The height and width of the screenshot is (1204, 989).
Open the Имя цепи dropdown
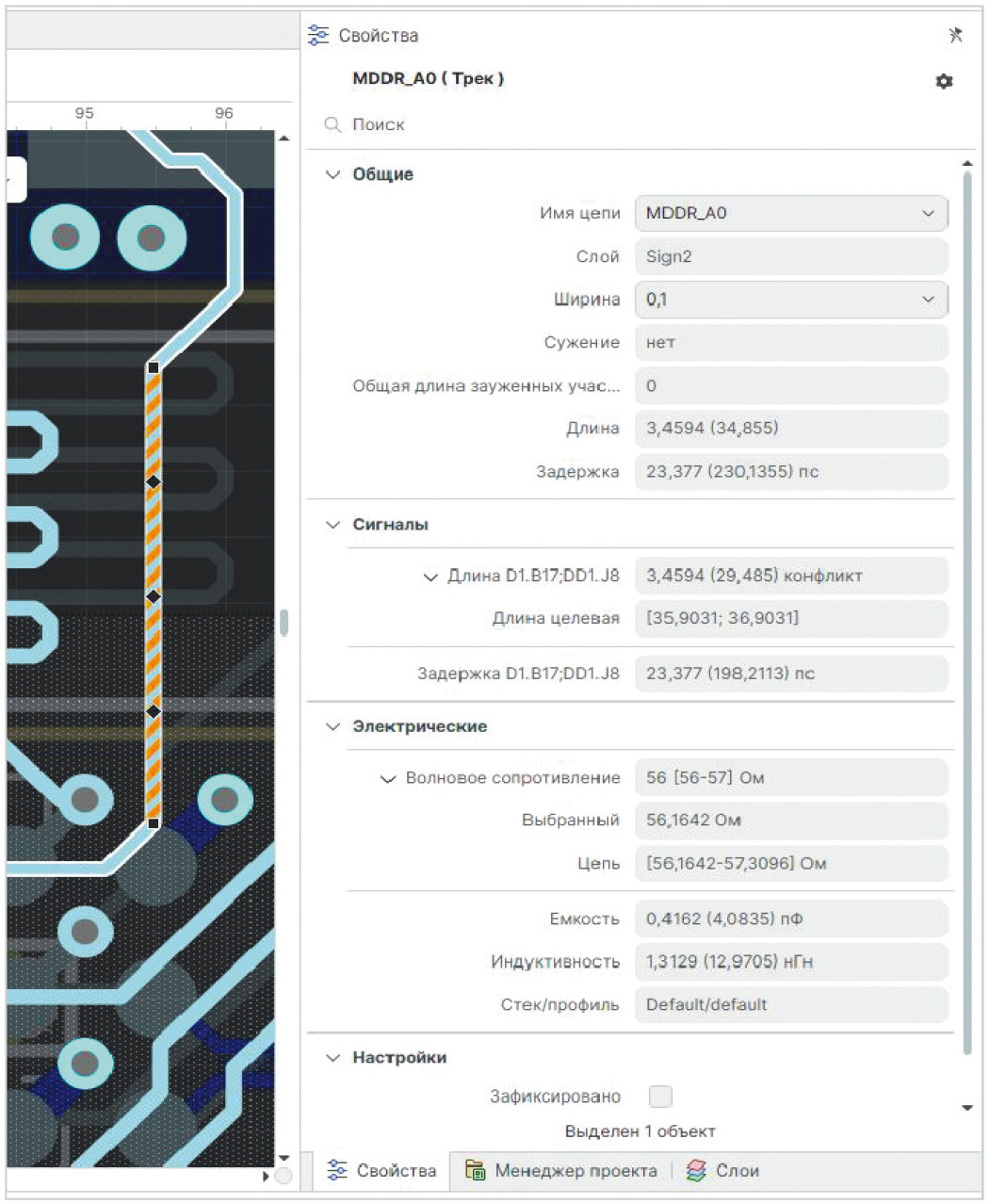(x=928, y=213)
